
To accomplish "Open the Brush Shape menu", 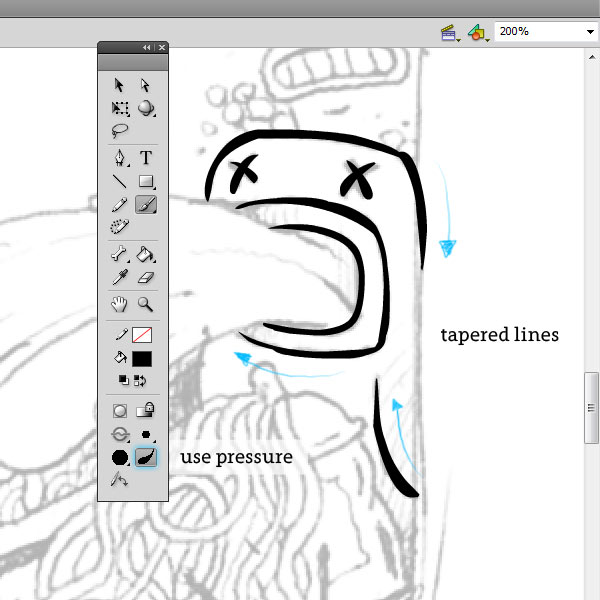I will click(120, 457).
